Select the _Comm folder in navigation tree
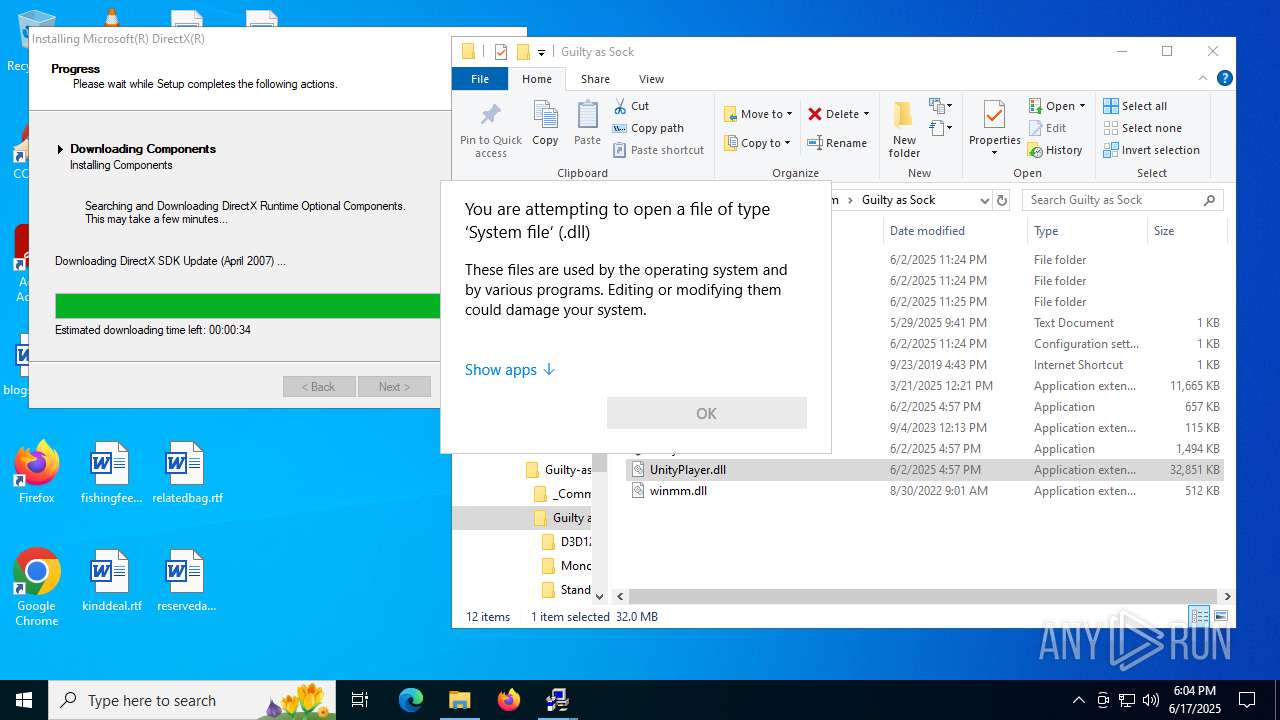This screenshot has width=1280, height=720. point(562,494)
